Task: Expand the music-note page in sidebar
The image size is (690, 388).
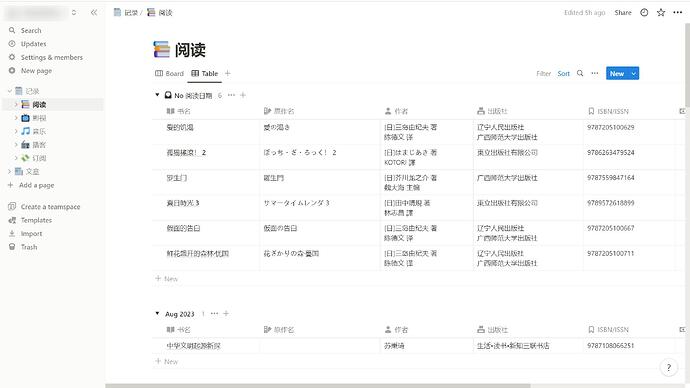Action: pyautogui.click(x=16, y=131)
